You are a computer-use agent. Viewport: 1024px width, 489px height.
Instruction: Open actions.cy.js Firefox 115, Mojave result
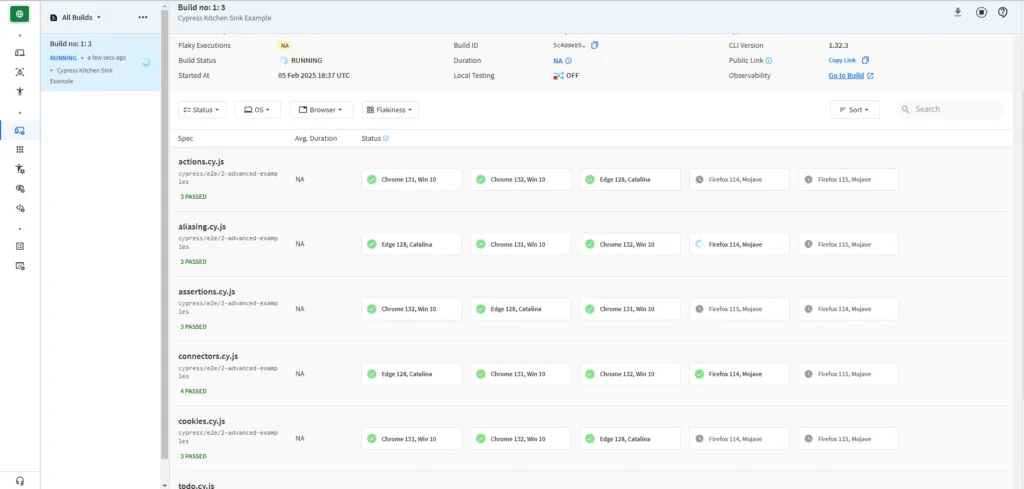(848, 180)
